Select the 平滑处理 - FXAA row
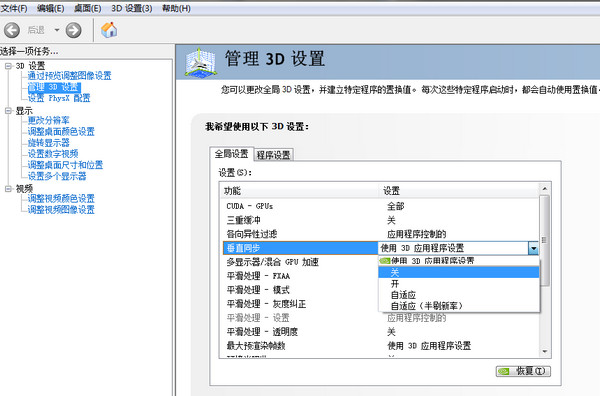 point(300,276)
